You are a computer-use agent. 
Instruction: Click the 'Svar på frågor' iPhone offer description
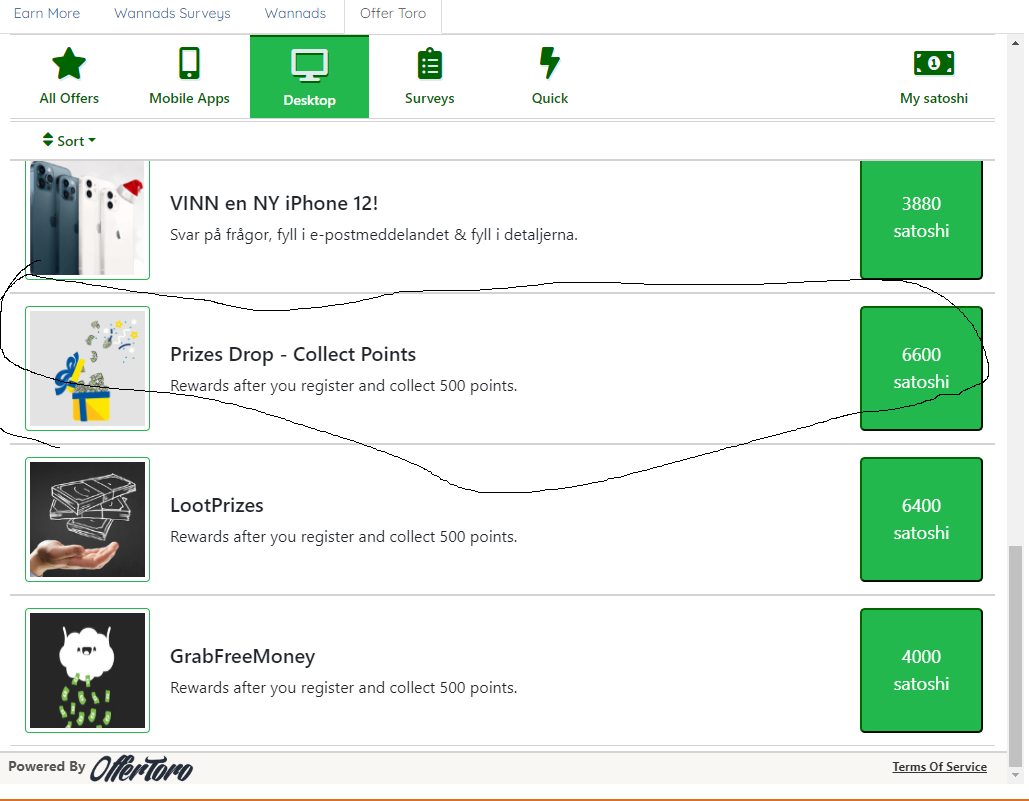tap(373, 235)
